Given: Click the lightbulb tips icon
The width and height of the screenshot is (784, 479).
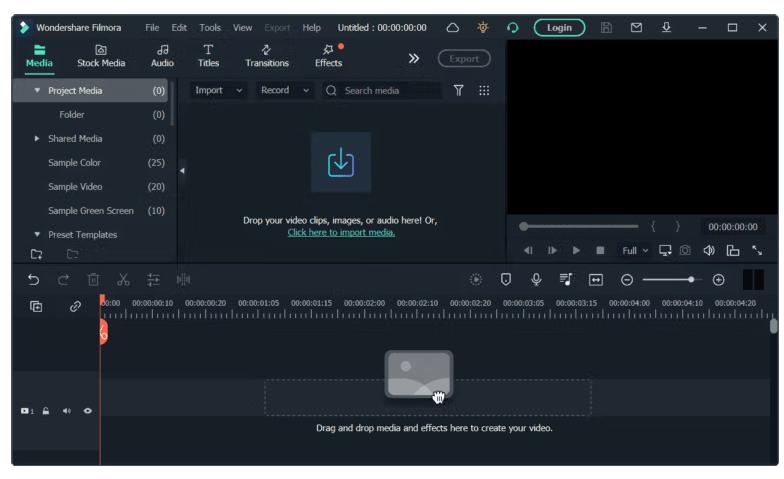Looking at the screenshot, I should [x=483, y=27].
